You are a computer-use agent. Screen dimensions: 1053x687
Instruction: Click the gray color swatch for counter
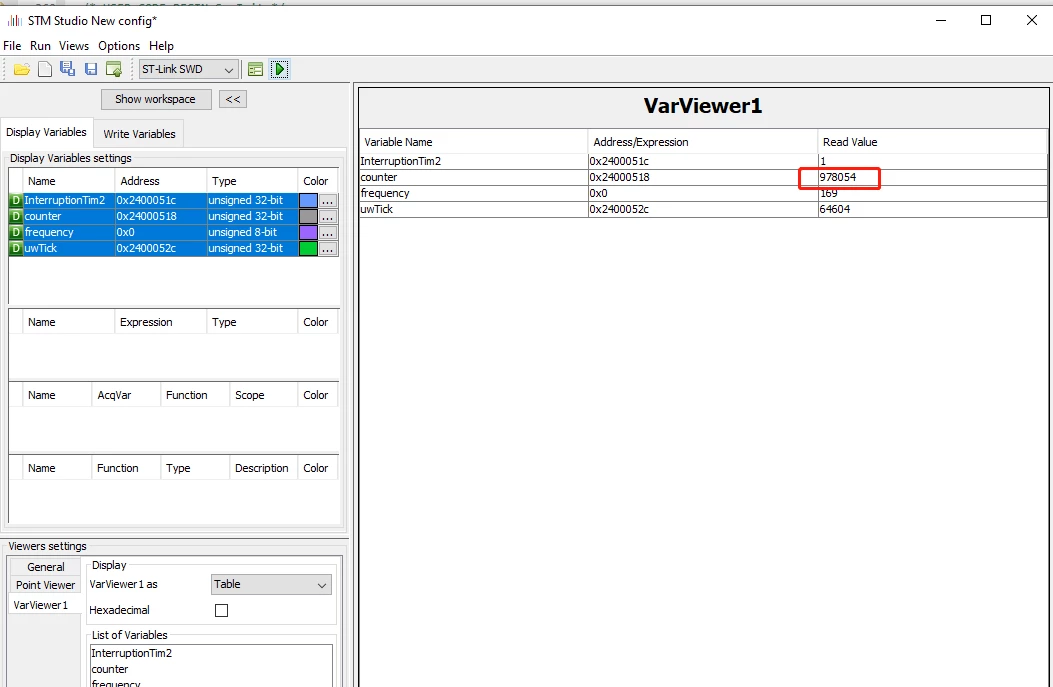click(308, 216)
